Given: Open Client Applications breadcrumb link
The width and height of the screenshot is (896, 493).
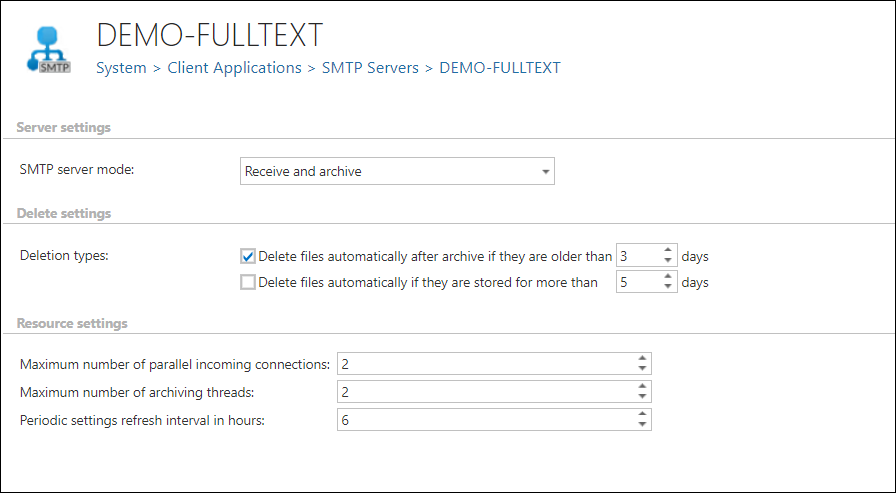Looking at the screenshot, I should tap(234, 68).
